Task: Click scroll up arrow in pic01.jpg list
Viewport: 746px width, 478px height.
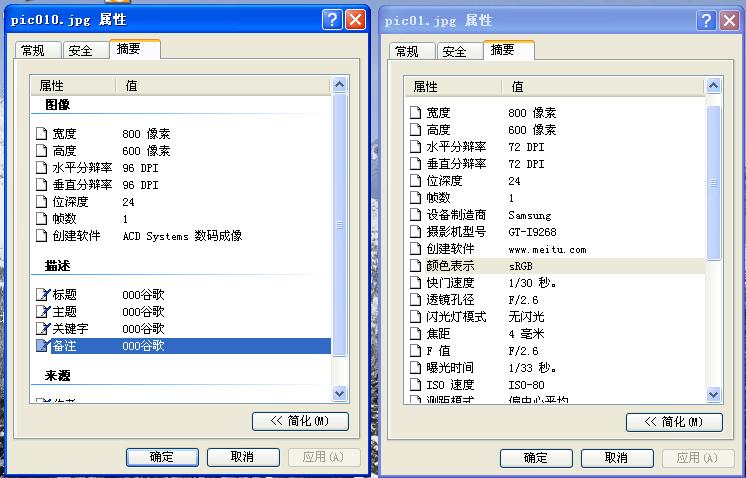Action: pyautogui.click(x=713, y=86)
